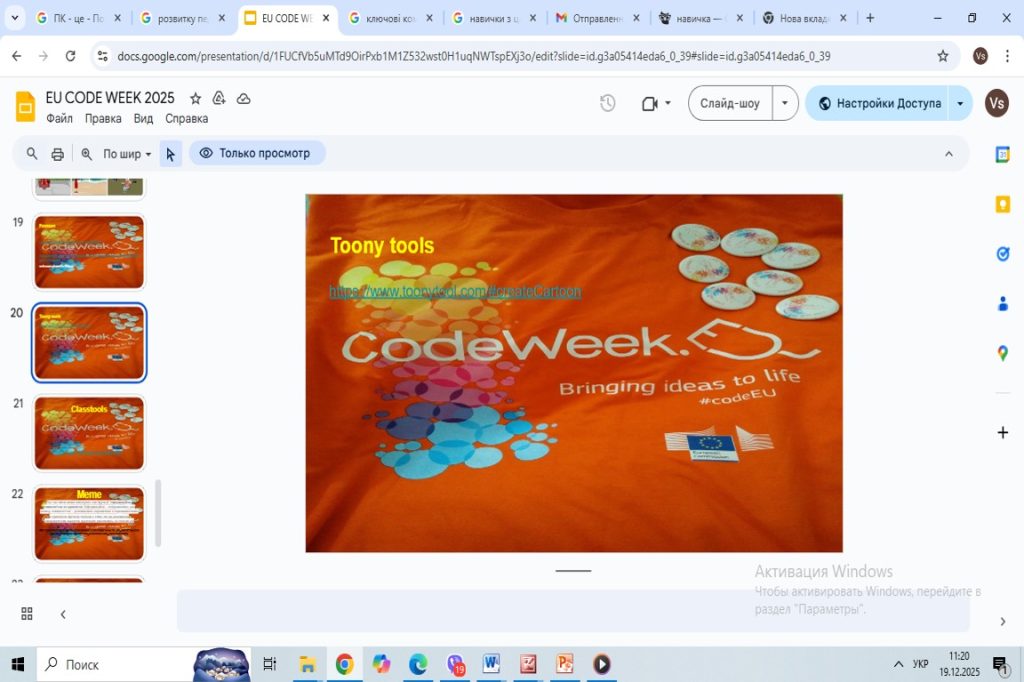
Task: Collapse the slide filmstrip panel
Action: [63, 614]
